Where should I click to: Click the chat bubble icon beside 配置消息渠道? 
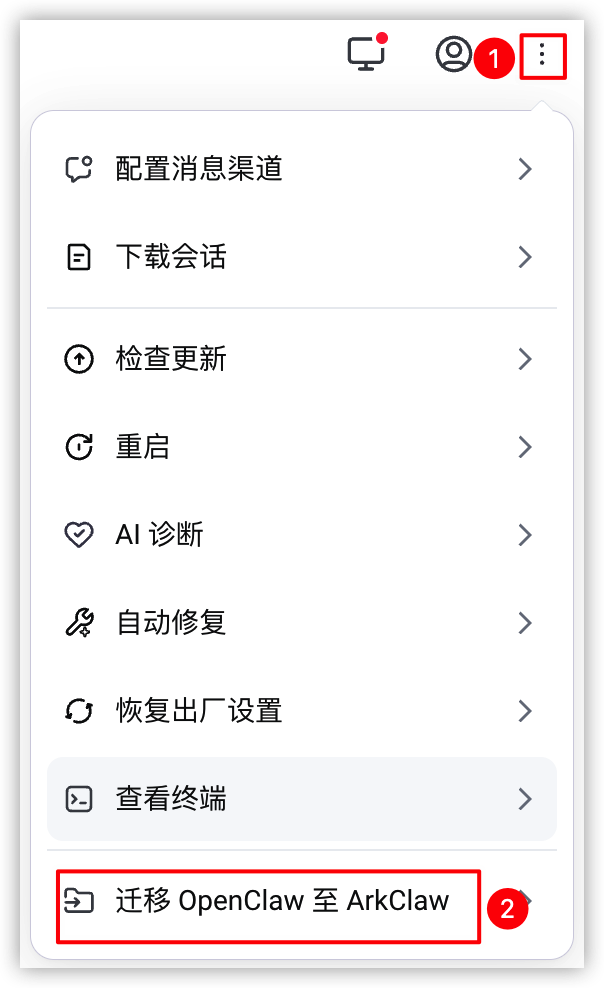(x=79, y=169)
